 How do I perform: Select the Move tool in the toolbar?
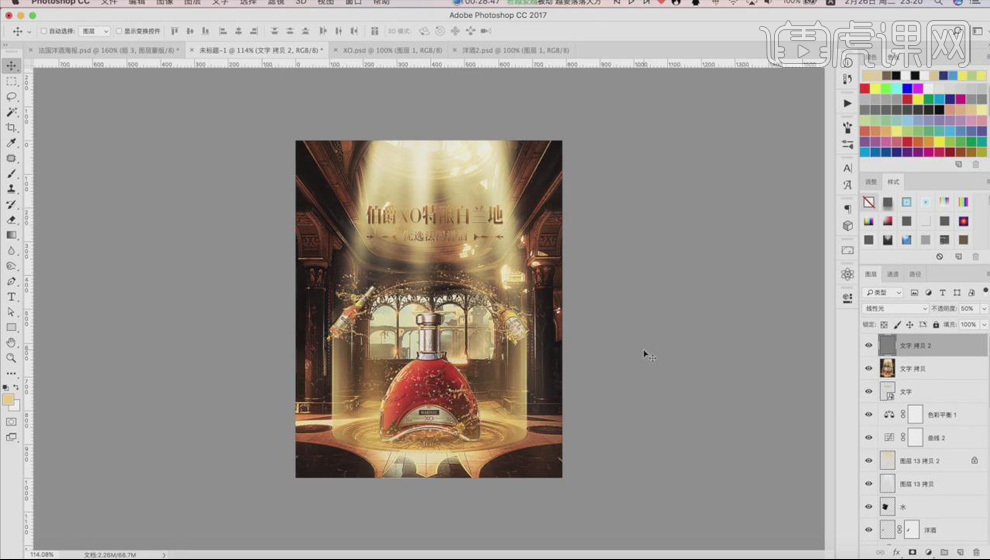(x=11, y=66)
